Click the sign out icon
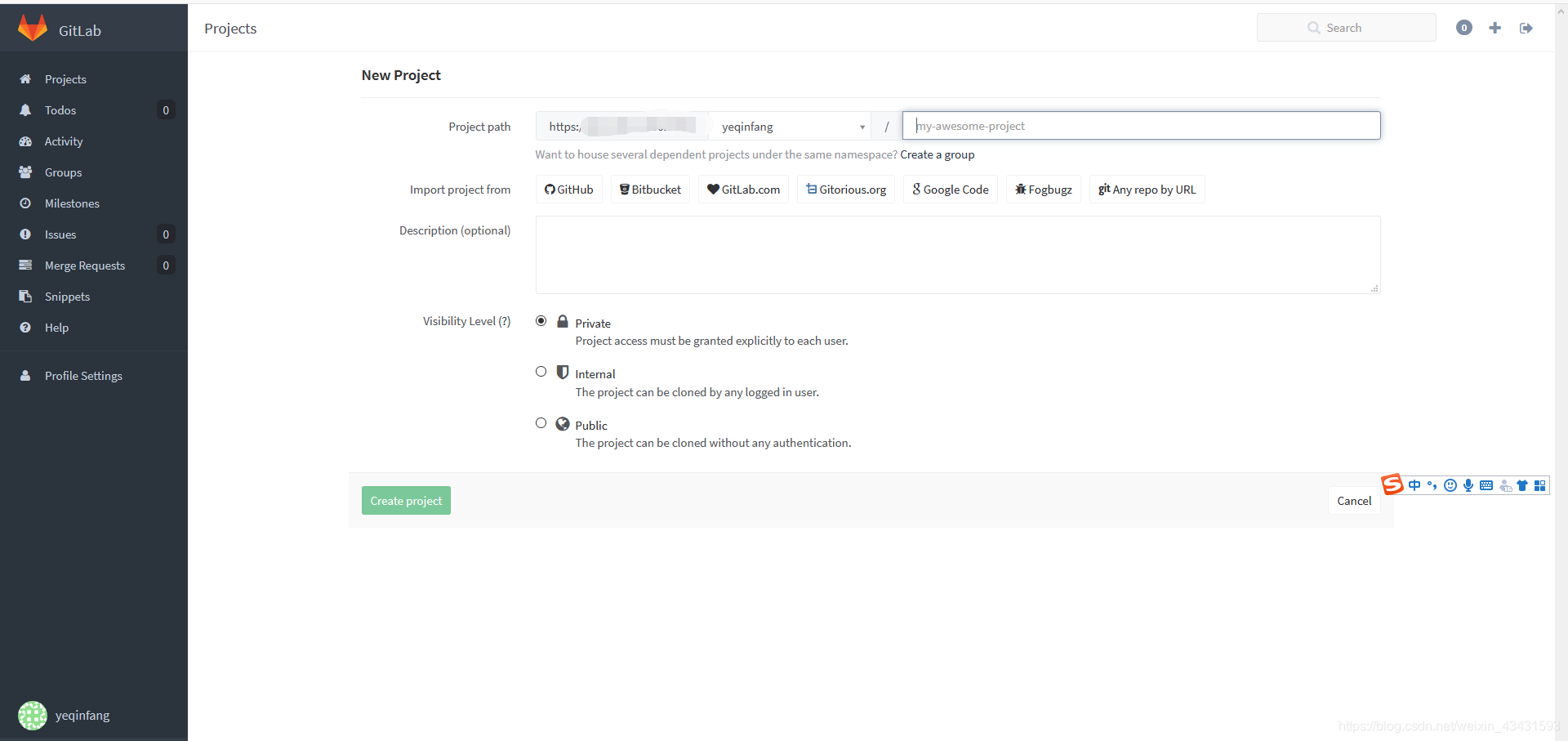The height and width of the screenshot is (741, 1568). (1526, 28)
